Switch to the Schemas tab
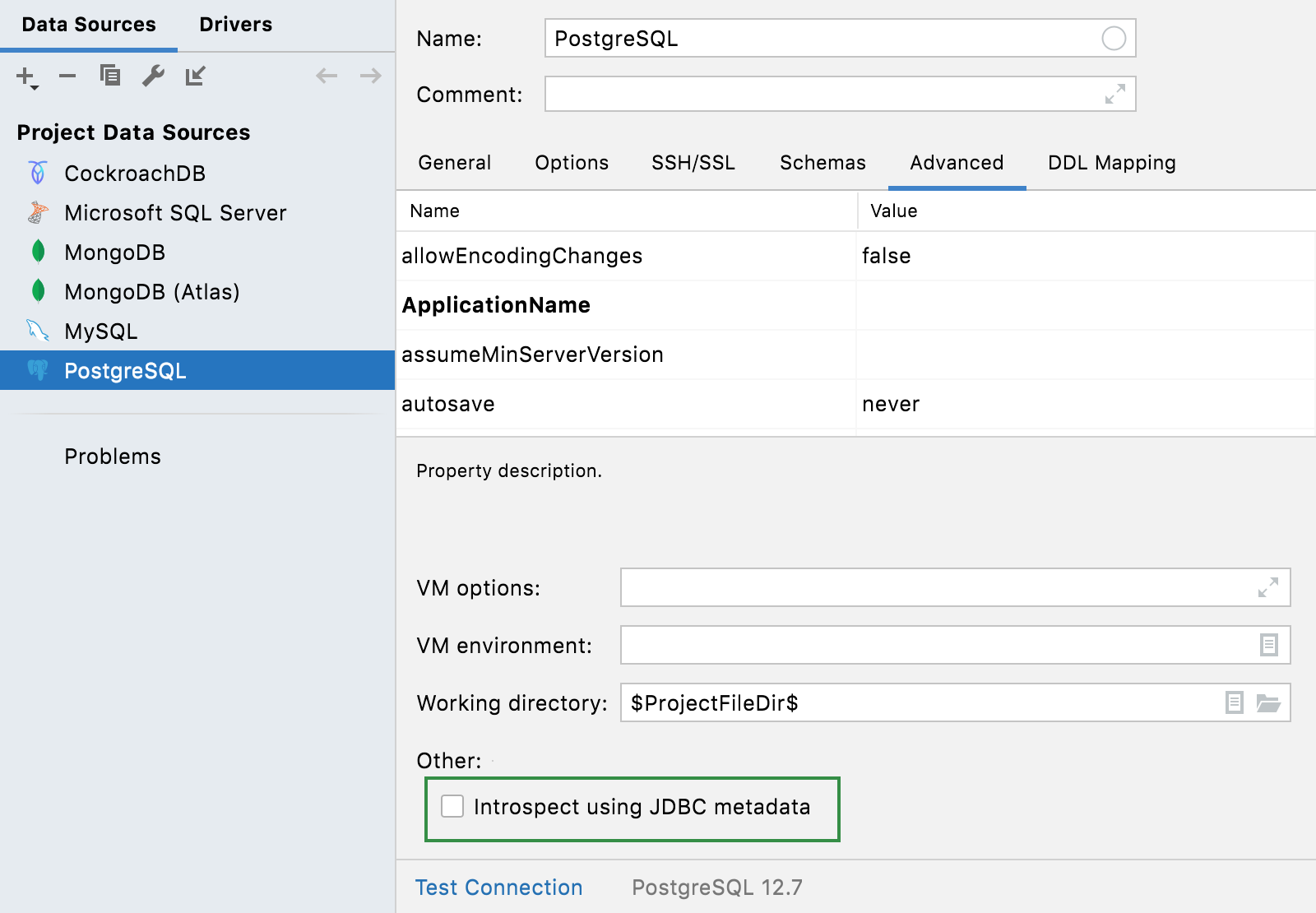Screen dimensions: 1316x913 [x=822, y=162]
